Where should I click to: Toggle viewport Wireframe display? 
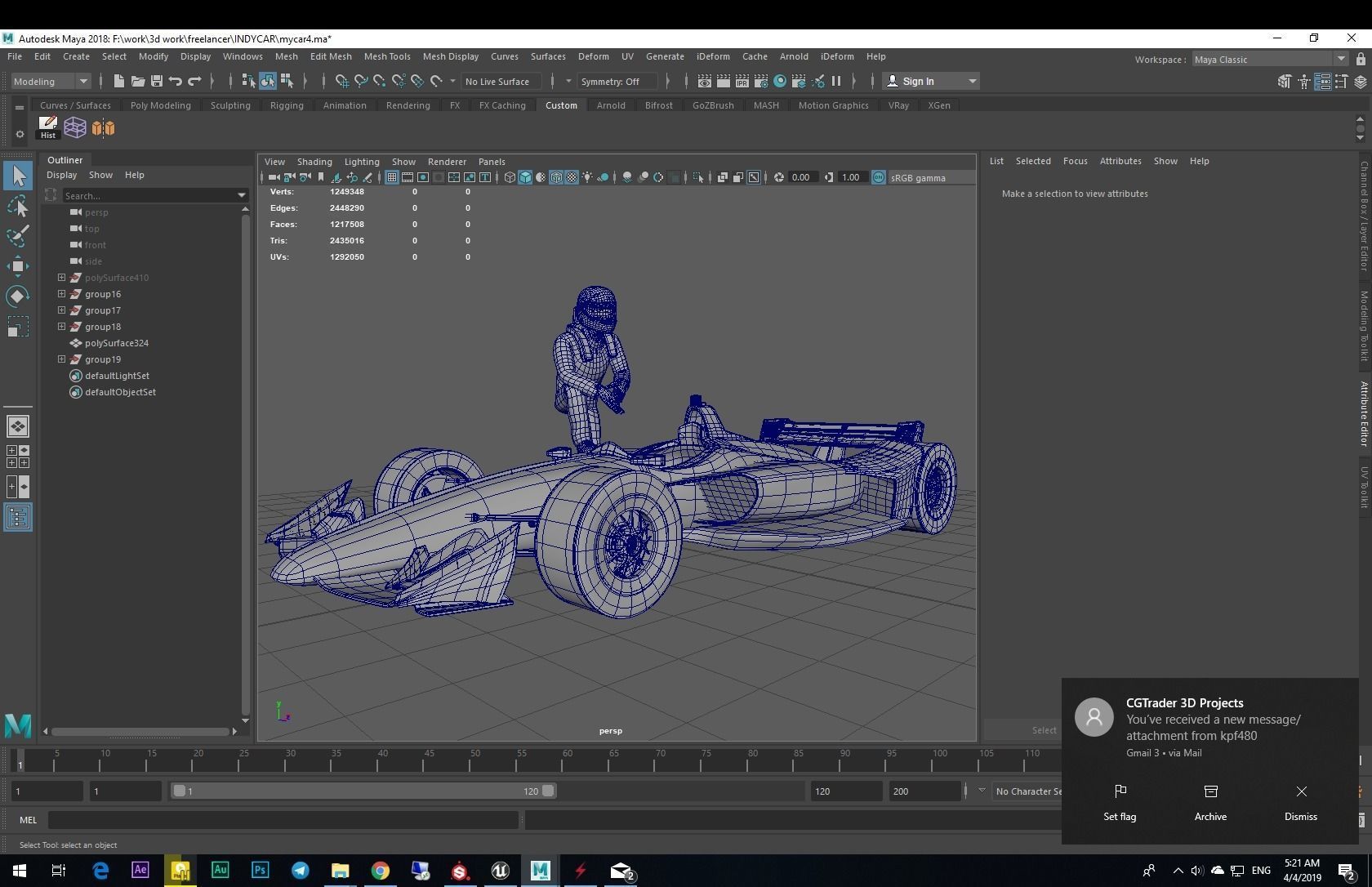point(510,177)
